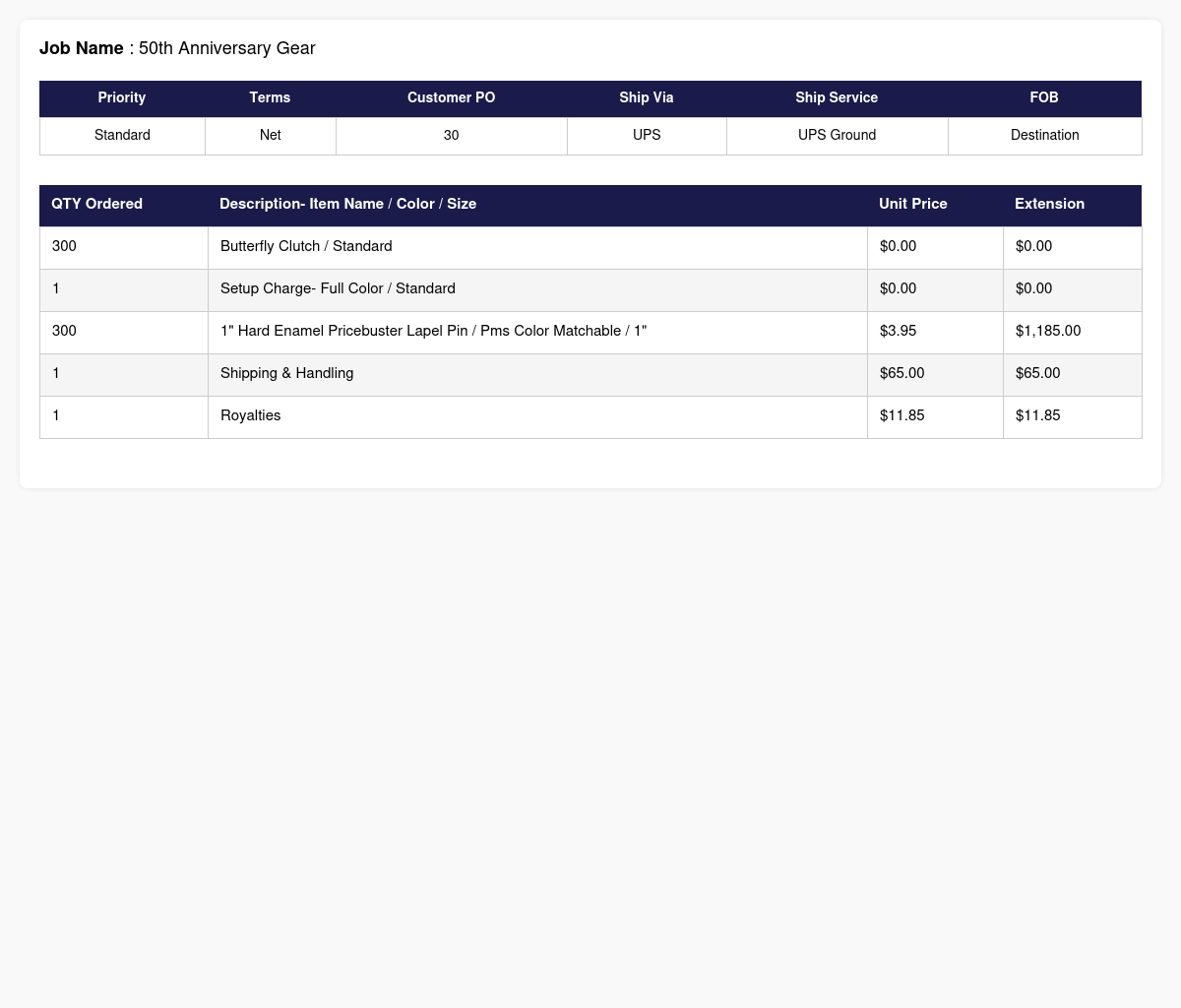Image resolution: width=1181 pixels, height=1008 pixels.
Task: Select quantity 1 in Setup Charge row
Action: 124,289
